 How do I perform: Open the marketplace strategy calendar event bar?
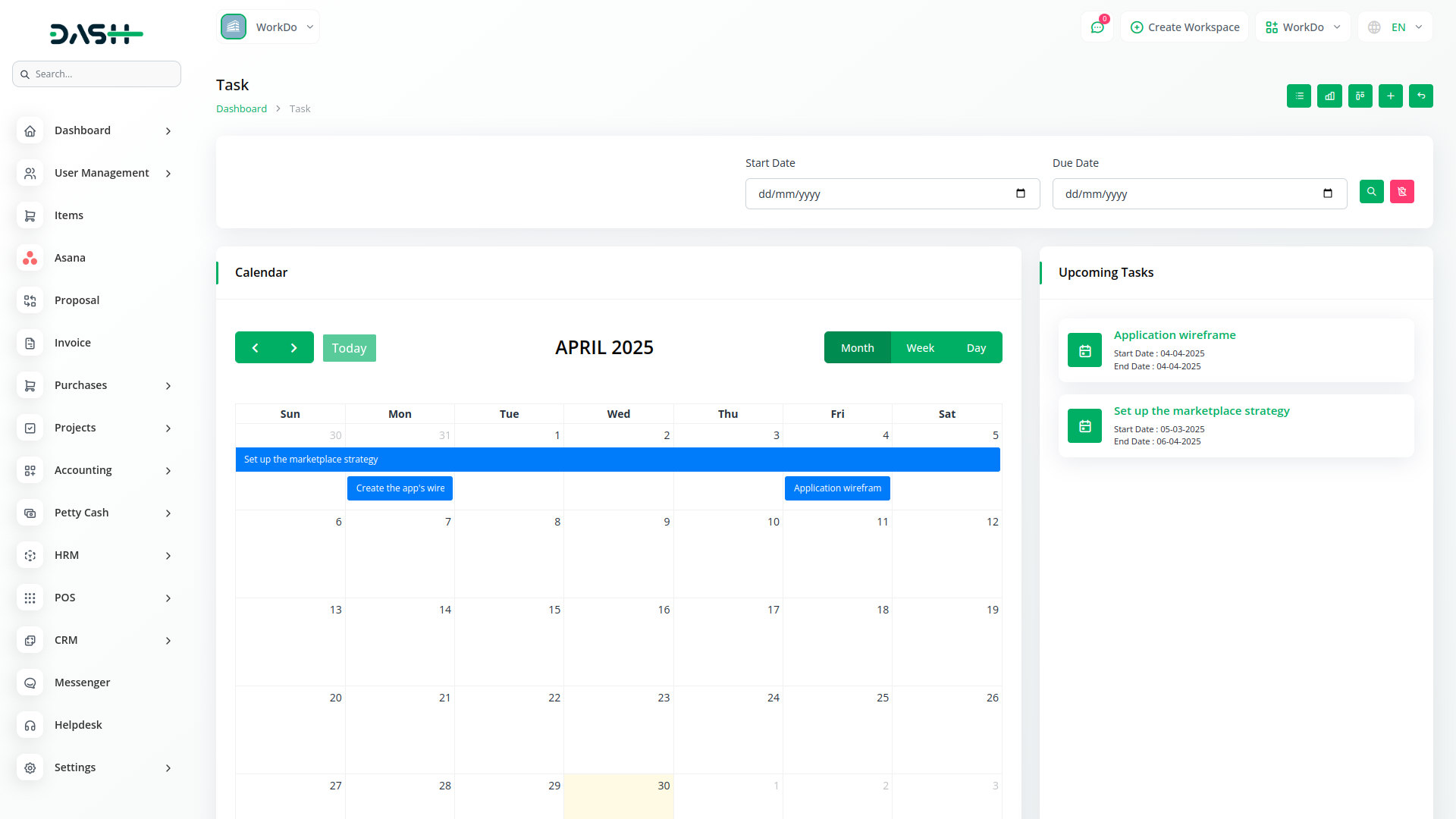pos(617,460)
